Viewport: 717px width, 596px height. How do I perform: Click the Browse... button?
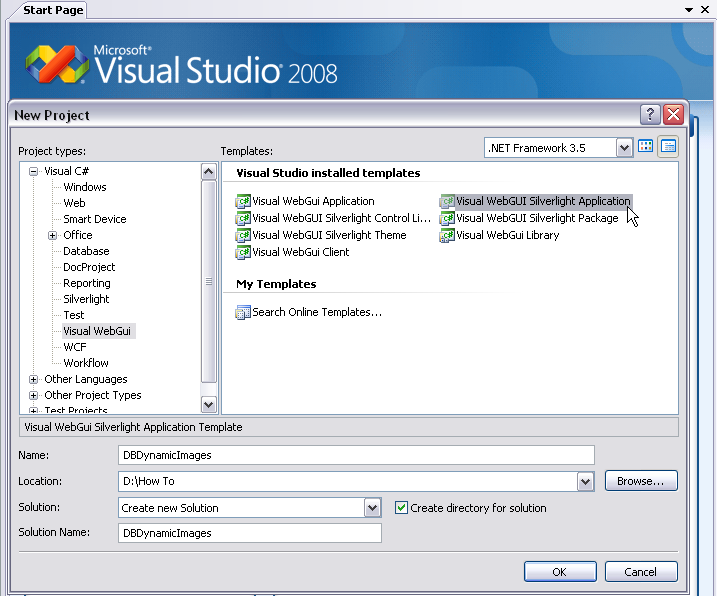click(641, 481)
